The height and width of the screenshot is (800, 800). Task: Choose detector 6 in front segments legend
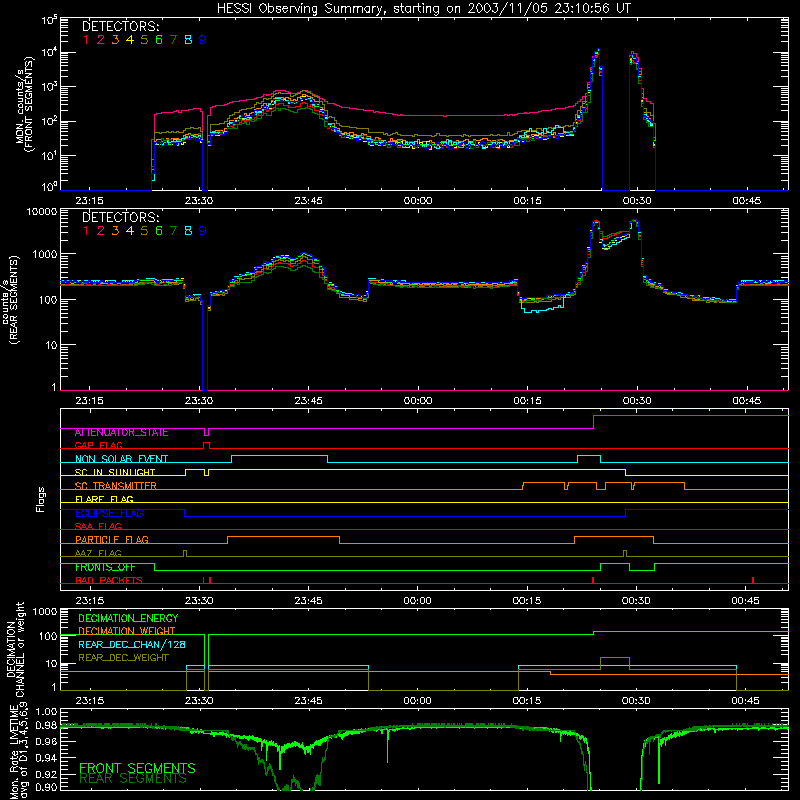159,40
